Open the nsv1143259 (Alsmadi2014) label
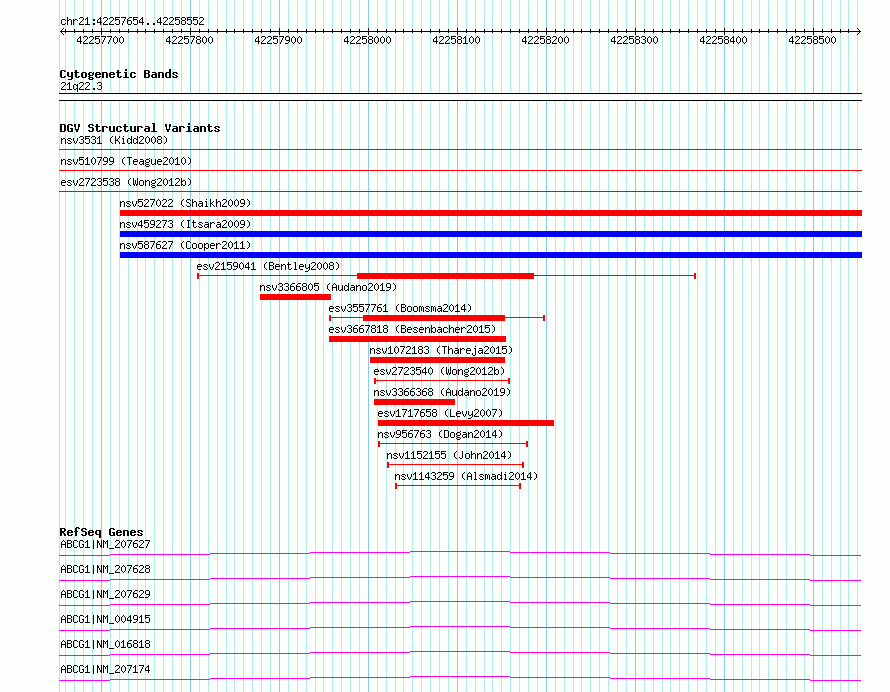This screenshot has width=890, height=692. [466, 476]
